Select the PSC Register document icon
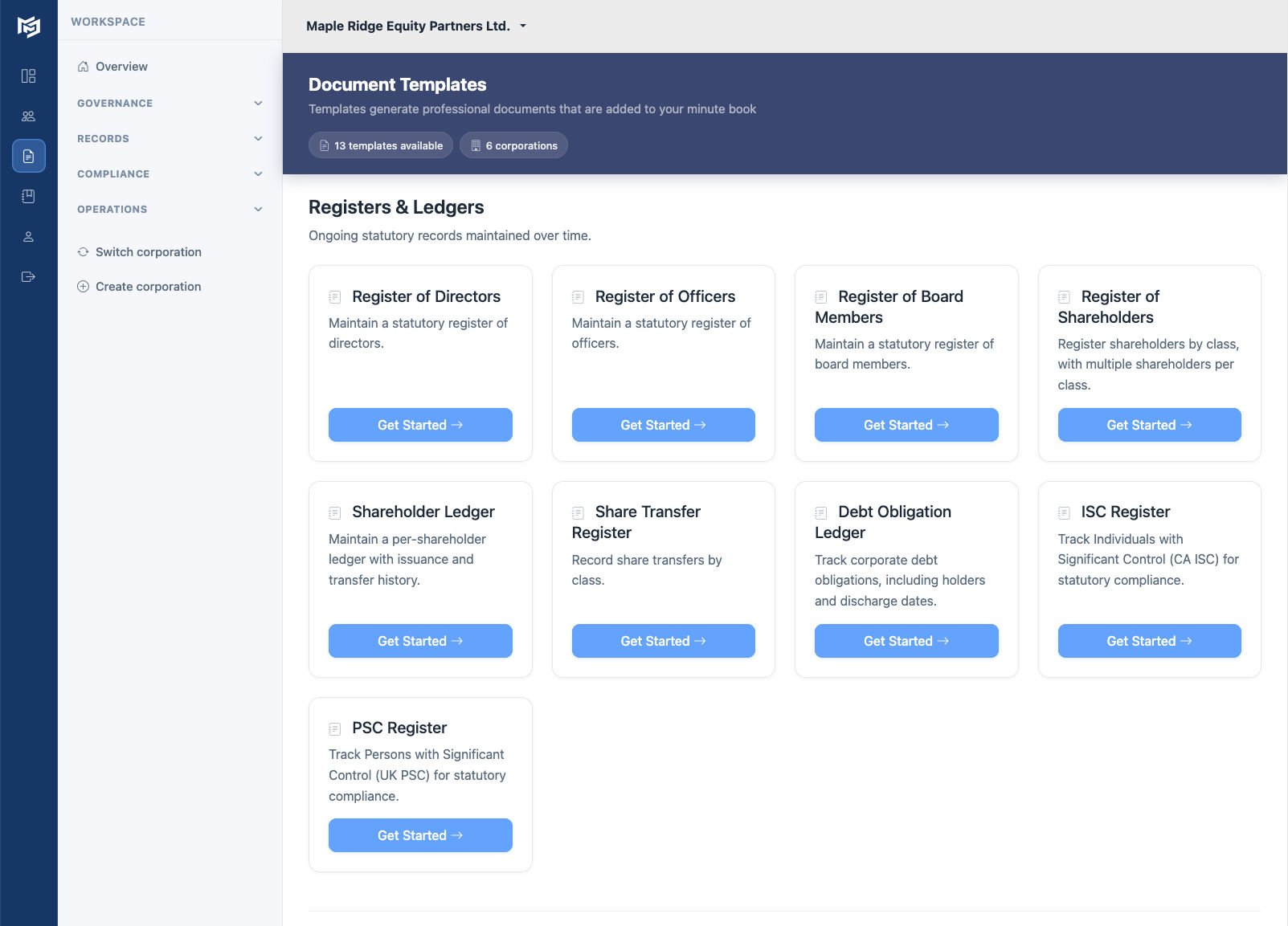This screenshot has height=926, width=1288. 335,728
